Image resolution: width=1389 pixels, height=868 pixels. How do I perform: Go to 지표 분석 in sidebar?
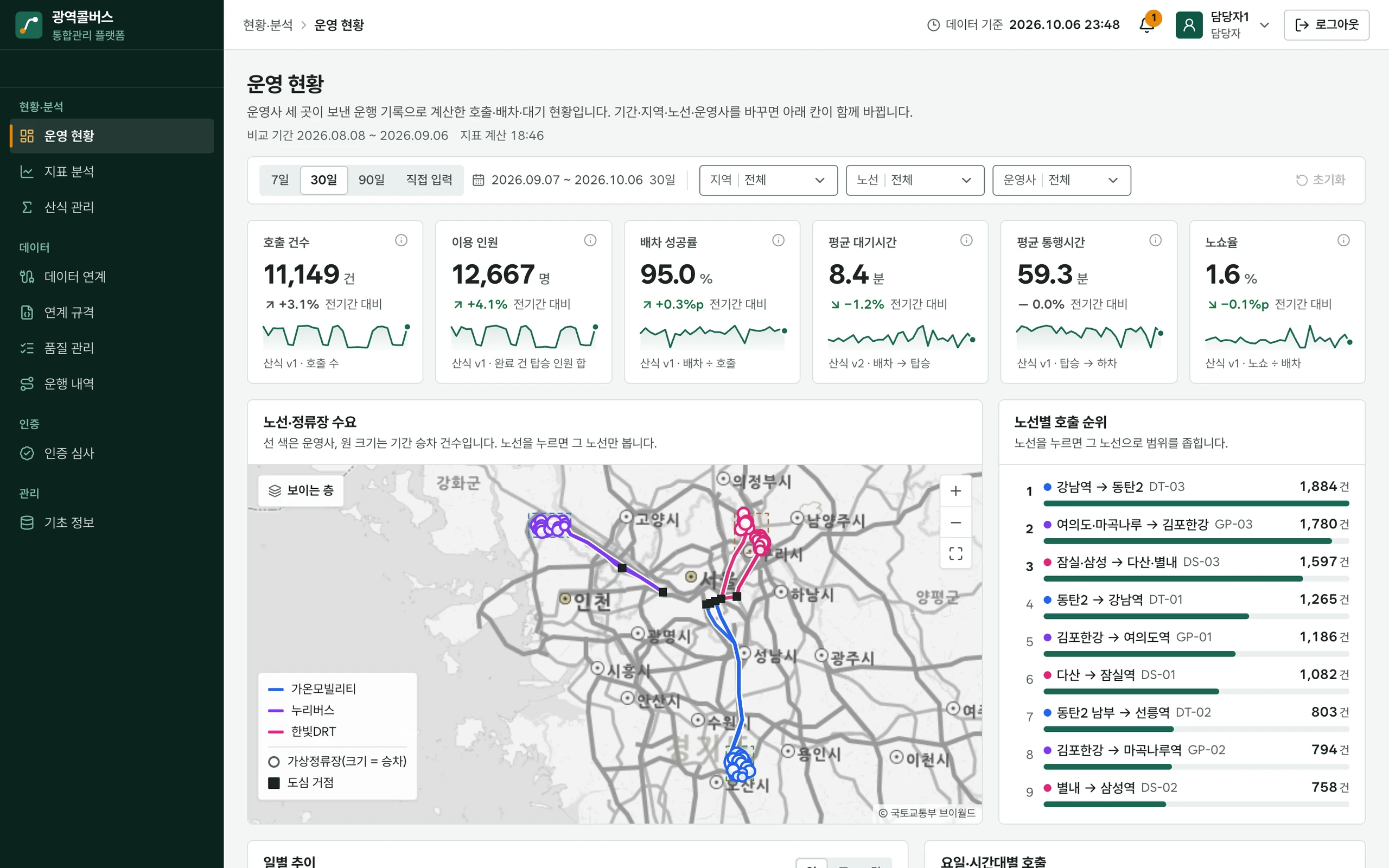(112, 171)
